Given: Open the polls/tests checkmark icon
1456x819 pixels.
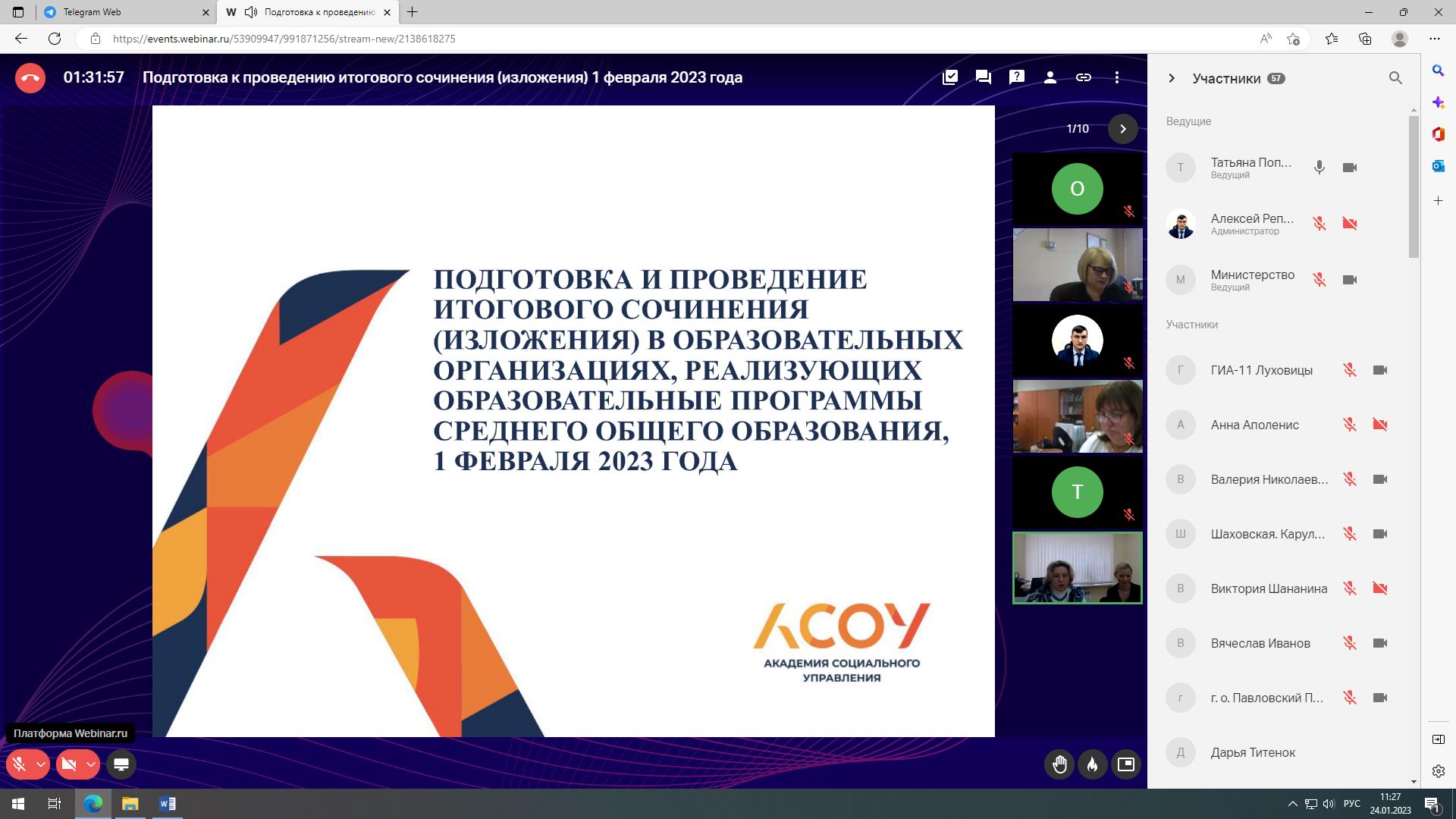Looking at the screenshot, I should tap(950, 77).
